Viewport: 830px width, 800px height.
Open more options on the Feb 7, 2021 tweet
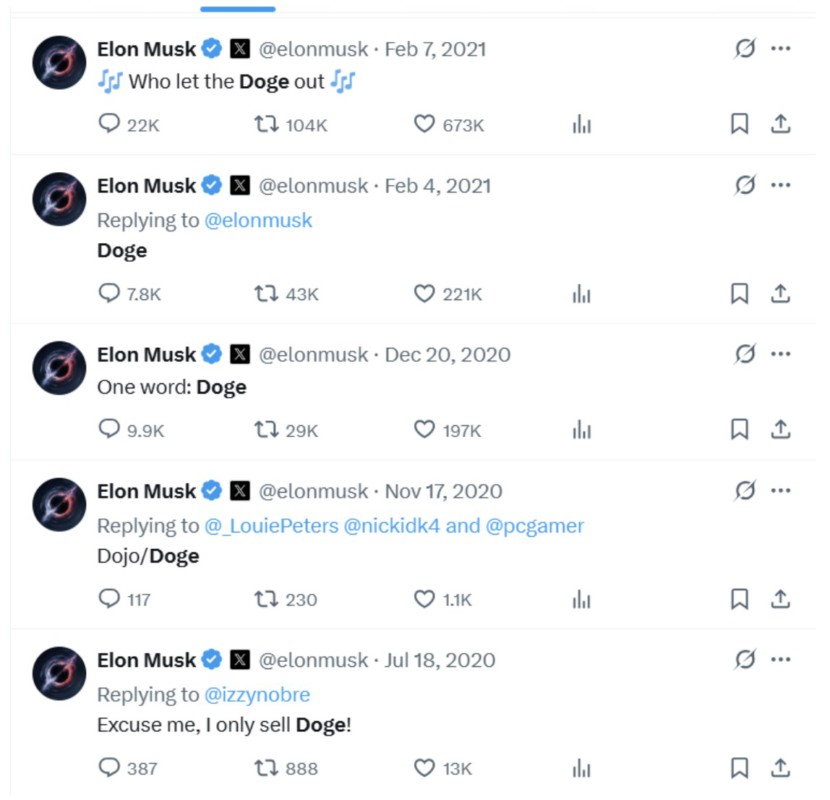click(x=782, y=48)
